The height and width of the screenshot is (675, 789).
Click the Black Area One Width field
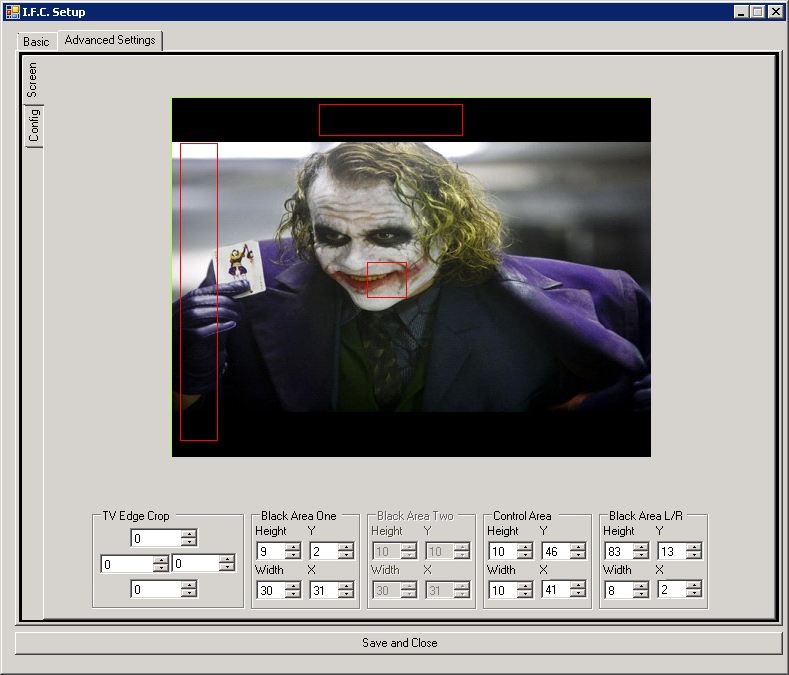tap(270, 590)
